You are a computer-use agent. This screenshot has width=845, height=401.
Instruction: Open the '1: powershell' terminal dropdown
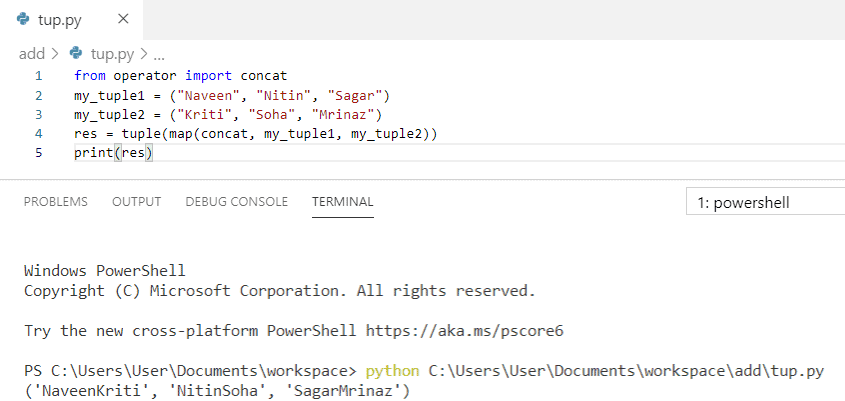(765, 203)
